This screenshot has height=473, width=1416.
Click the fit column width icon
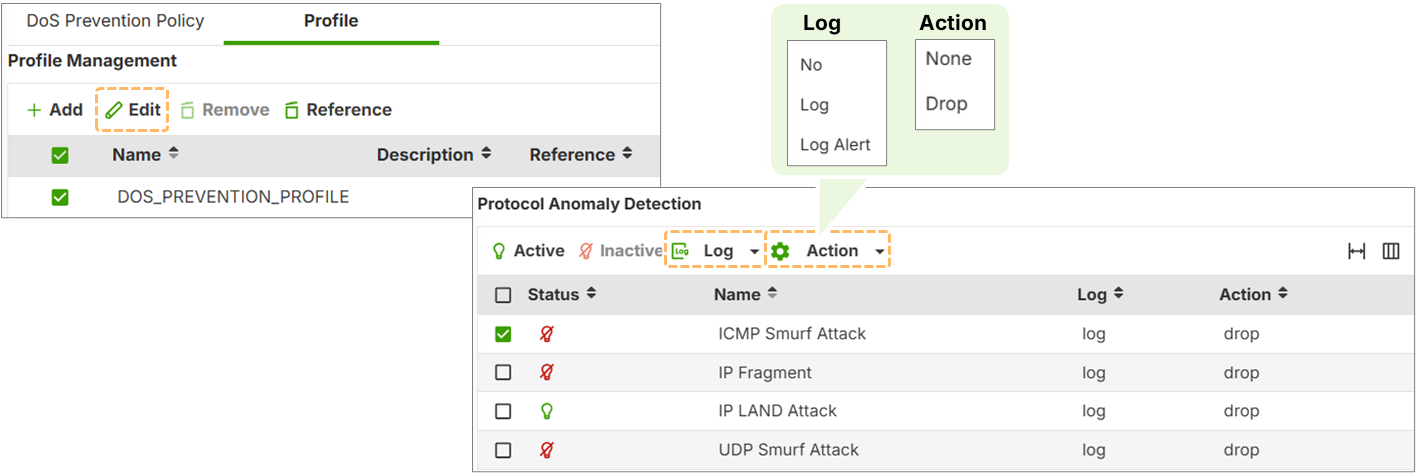tap(1357, 251)
